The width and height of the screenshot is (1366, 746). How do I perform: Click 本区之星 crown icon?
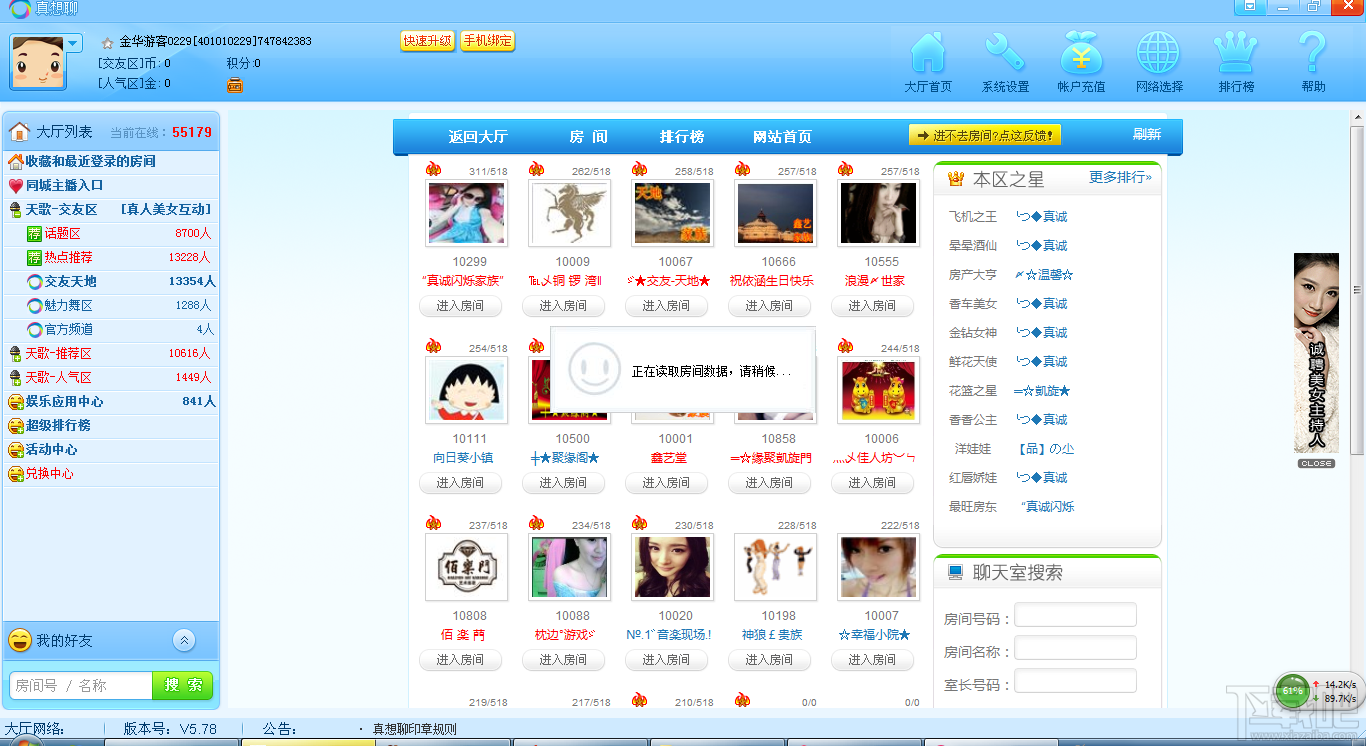click(955, 179)
